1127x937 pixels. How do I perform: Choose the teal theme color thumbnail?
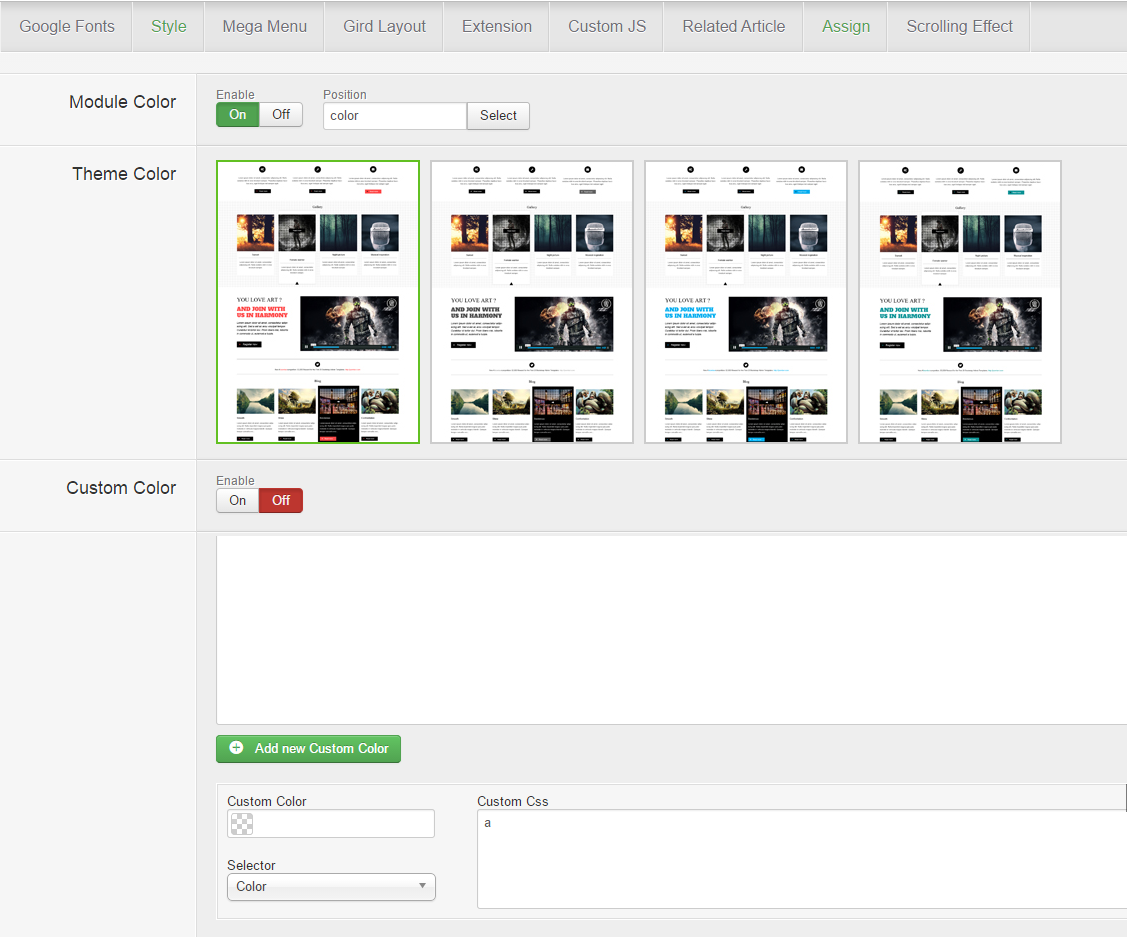click(x=960, y=302)
